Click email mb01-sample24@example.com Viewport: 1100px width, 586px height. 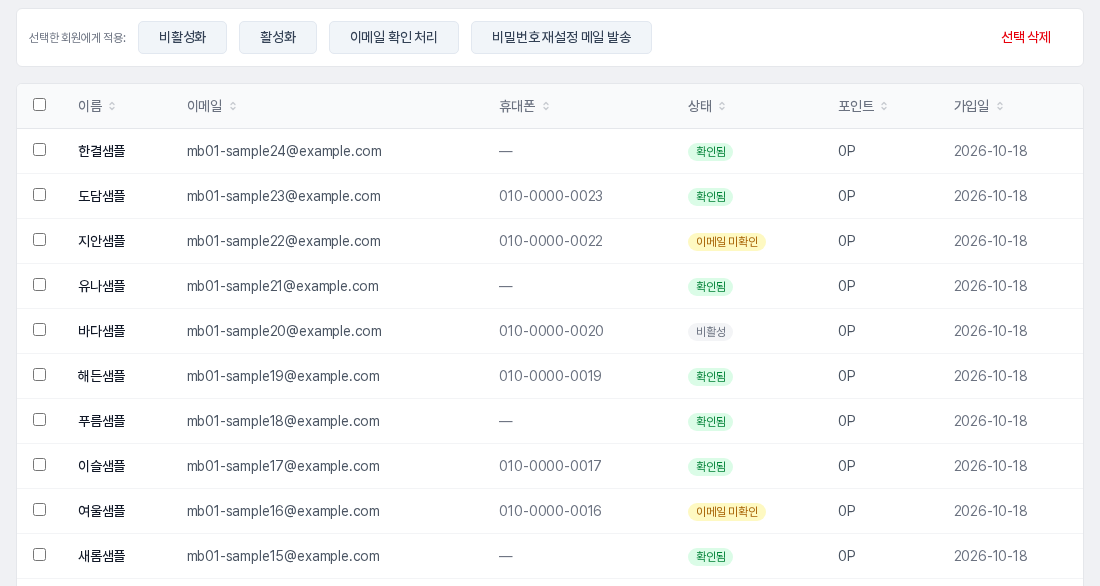click(x=284, y=151)
